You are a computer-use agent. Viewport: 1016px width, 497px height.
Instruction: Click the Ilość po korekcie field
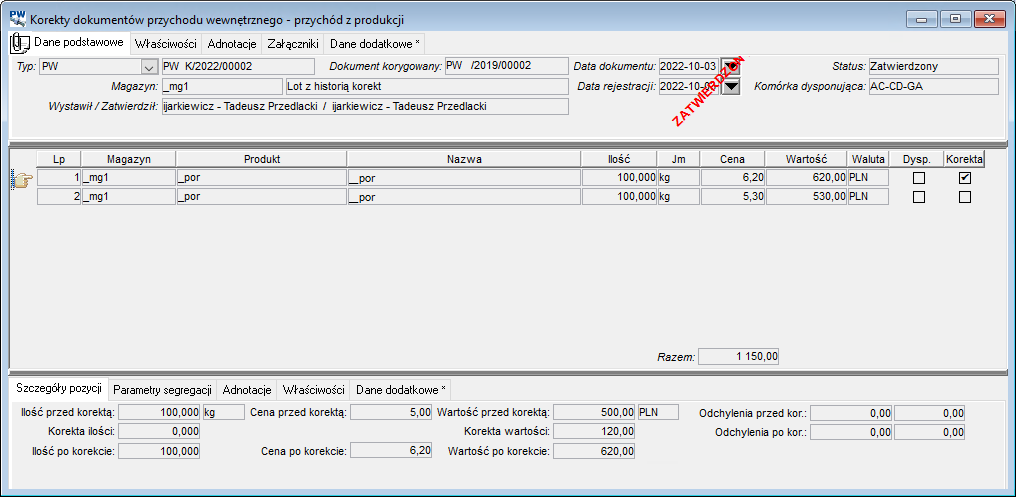coord(159,451)
